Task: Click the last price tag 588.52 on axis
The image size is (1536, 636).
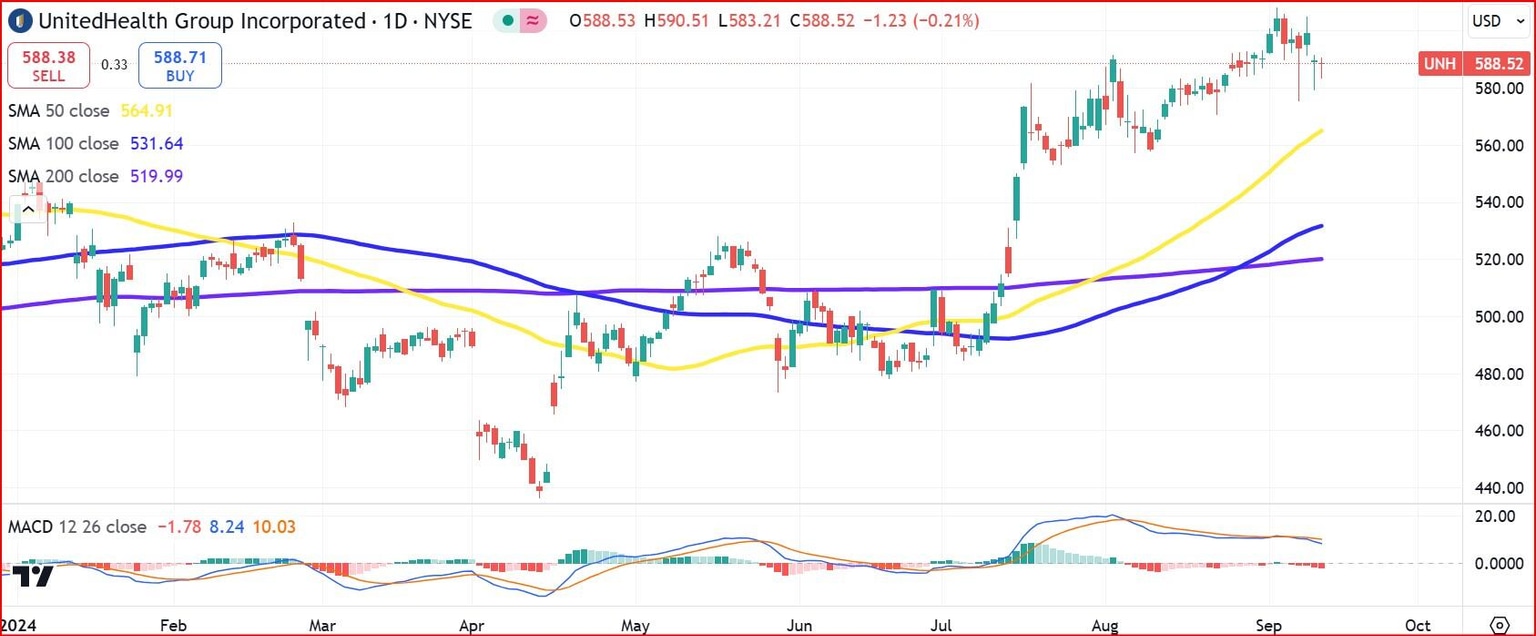Action: pyautogui.click(x=1495, y=64)
